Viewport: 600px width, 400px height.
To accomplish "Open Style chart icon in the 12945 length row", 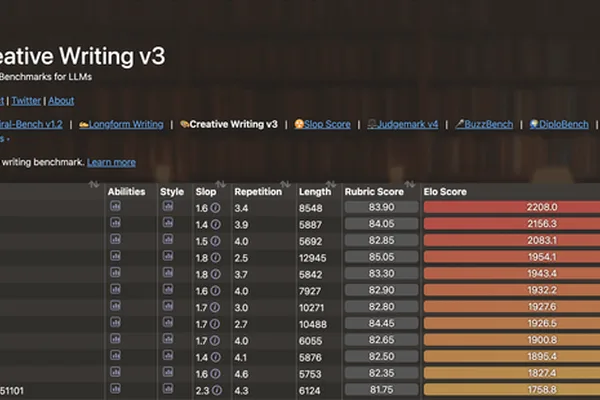I will coord(168,256).
